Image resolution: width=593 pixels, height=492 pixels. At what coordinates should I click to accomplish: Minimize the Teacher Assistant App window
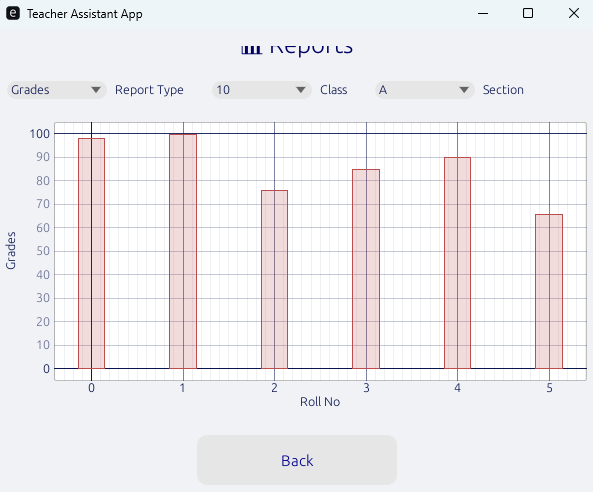(483, 13)
